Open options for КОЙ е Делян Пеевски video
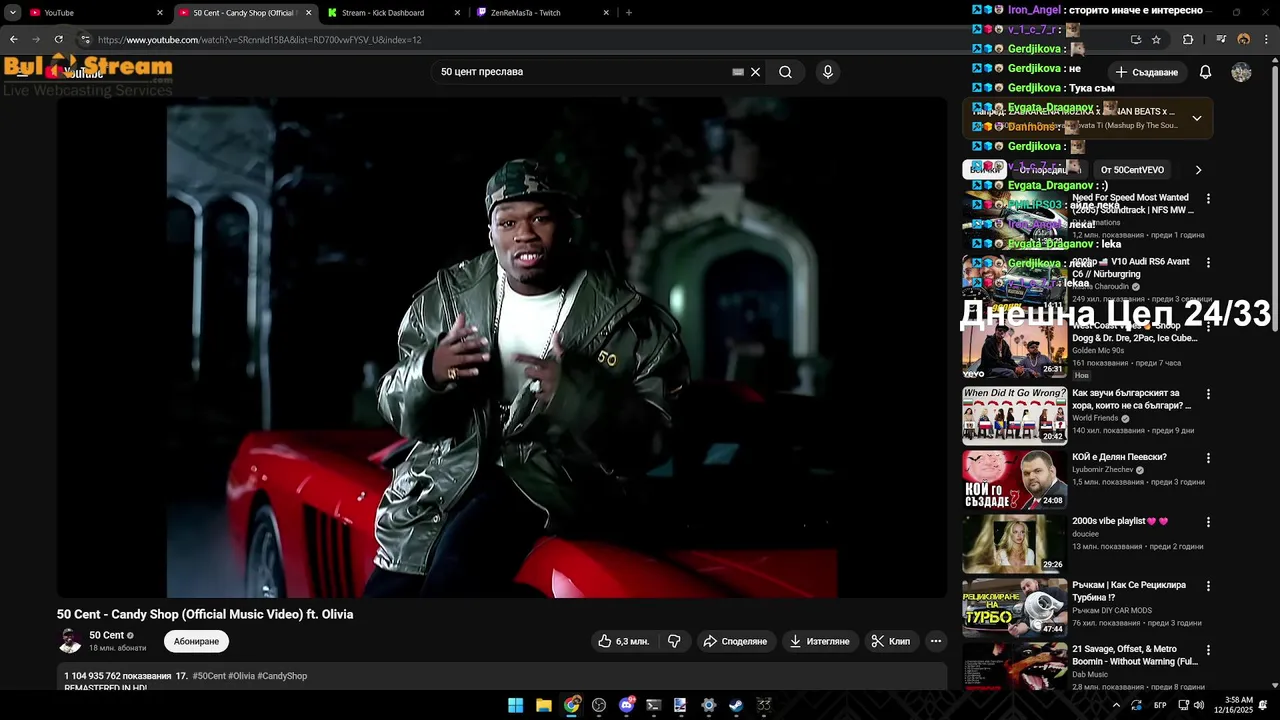Viewport: 1280px width, 720px height. click(x=1208, y=458)
